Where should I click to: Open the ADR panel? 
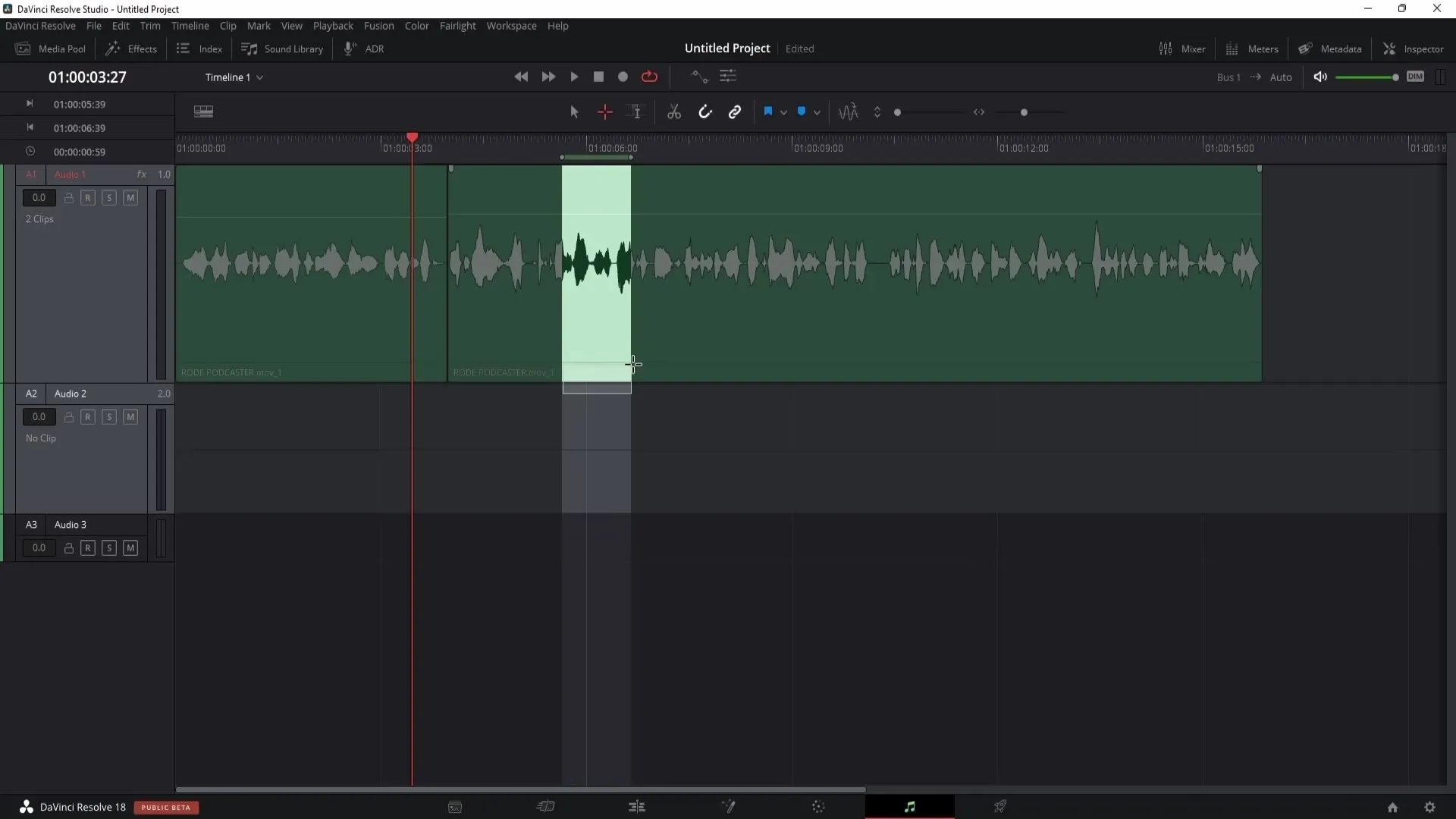coord(364,49)
